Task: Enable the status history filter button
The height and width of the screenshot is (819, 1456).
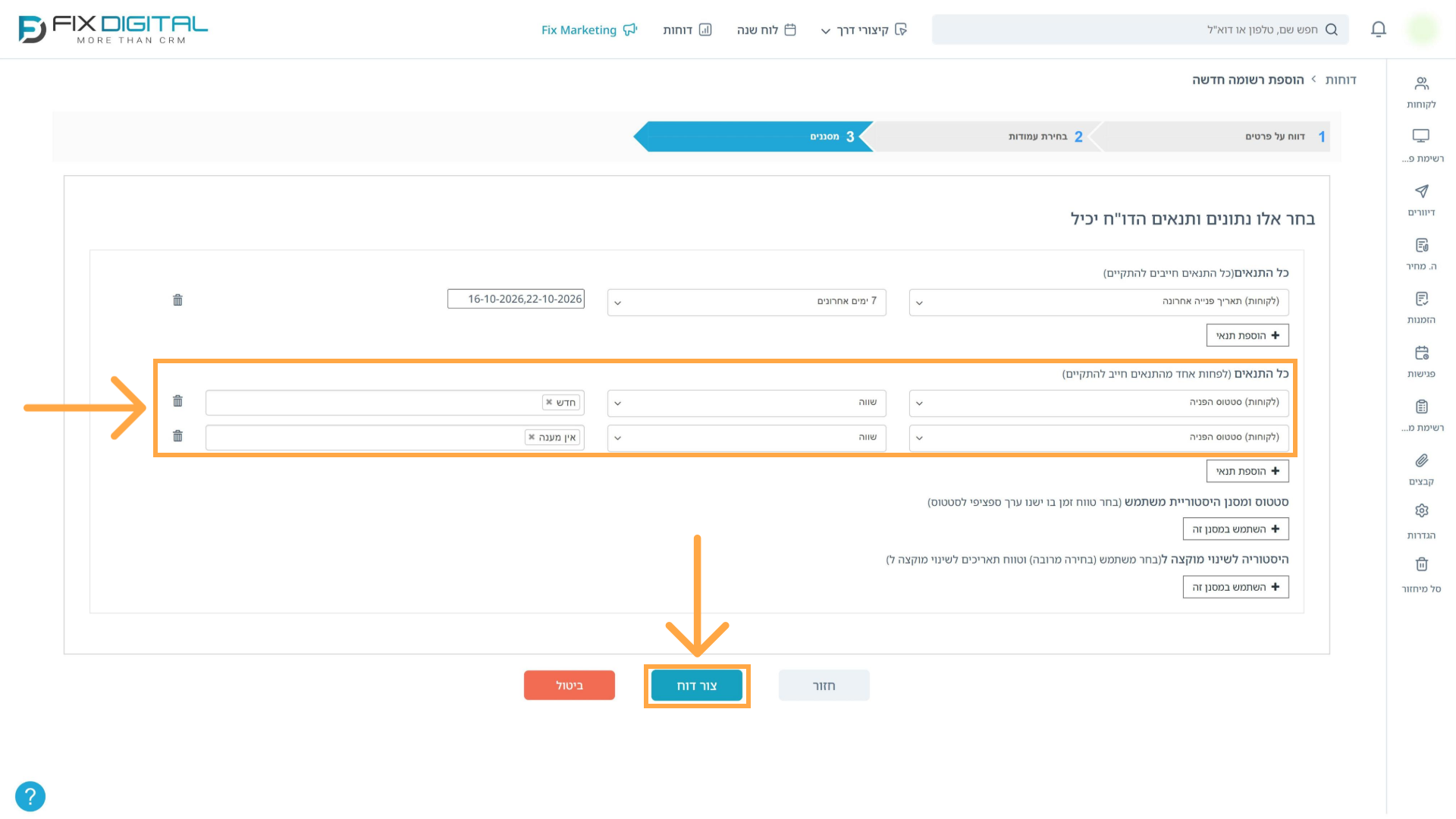Action: [x=1235, y=529]
